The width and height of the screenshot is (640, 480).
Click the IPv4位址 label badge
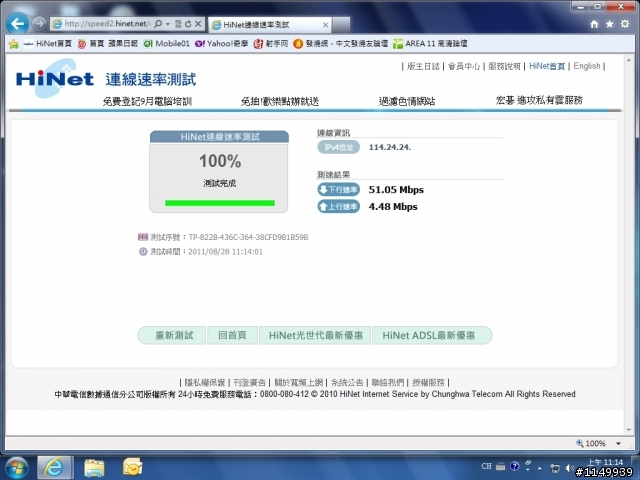pyautogui.click(x=338, y=147)
